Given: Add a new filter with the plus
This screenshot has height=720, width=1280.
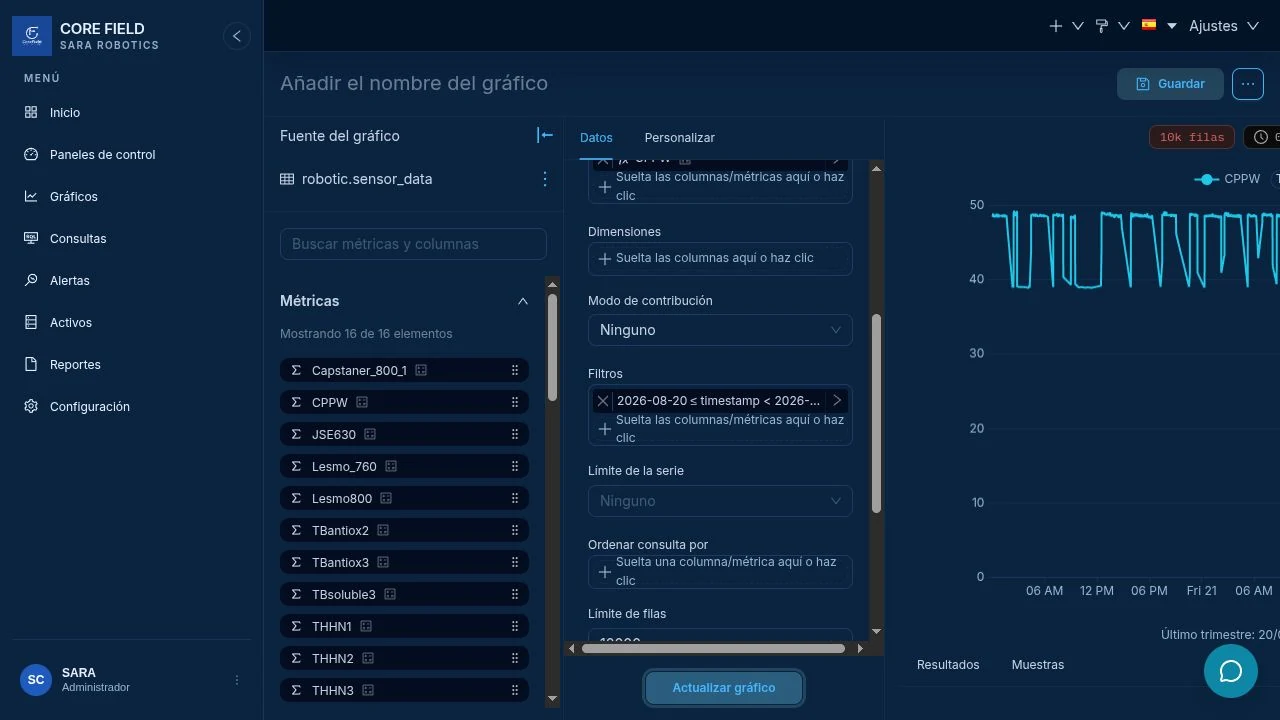Looking at the screenshot, I should point(604,429).
